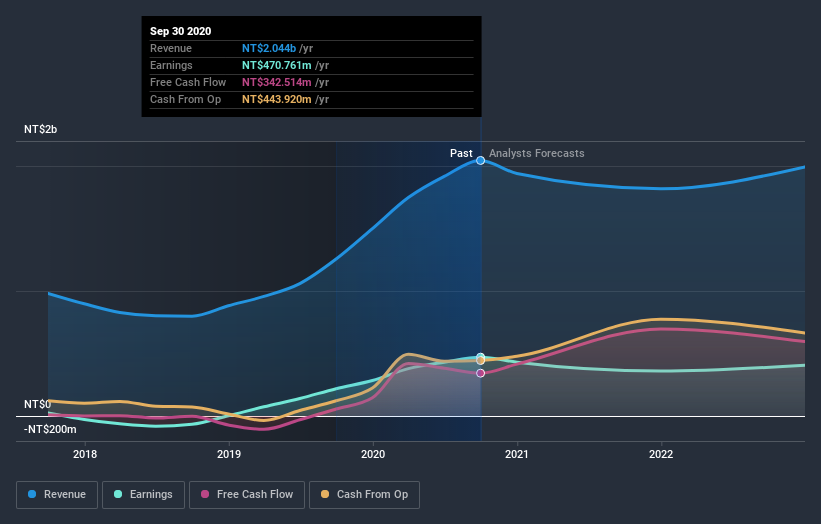Click the -NT$200m y-axis label
This screenshot has width=821, height=524.
[x=50, y=429]
